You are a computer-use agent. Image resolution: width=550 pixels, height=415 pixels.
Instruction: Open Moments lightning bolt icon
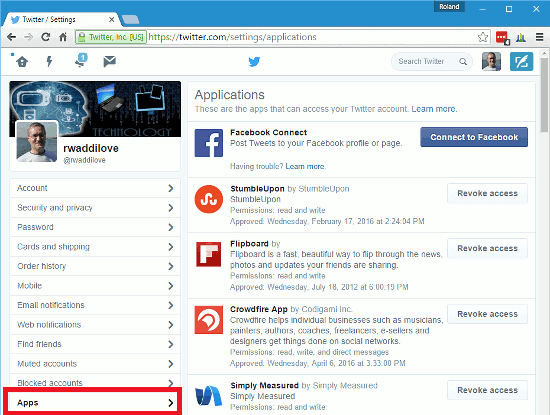pos(49,61)
